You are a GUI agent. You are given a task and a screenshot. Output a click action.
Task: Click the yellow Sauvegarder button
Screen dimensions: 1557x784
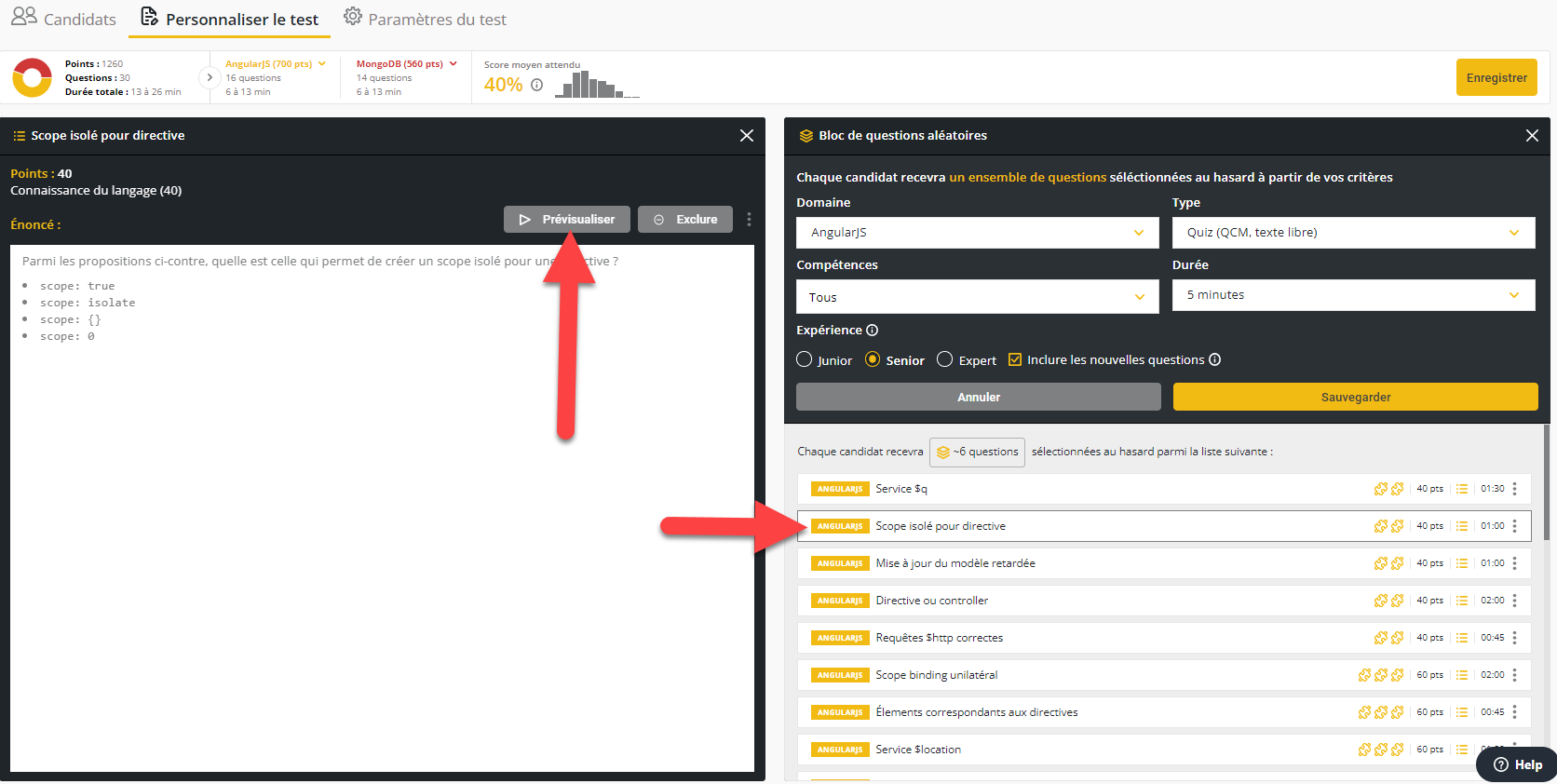(x=1355, y=398)
